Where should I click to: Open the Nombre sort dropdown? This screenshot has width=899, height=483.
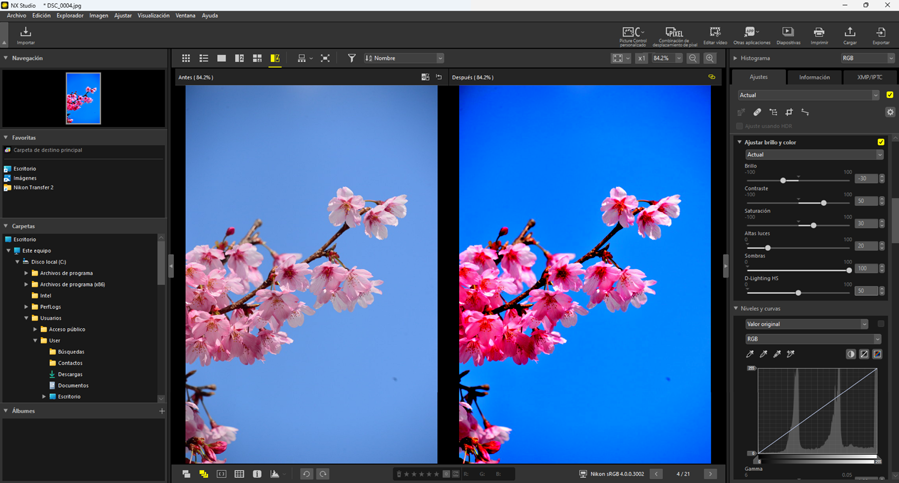pyautogui.click(x=404, y=59)
